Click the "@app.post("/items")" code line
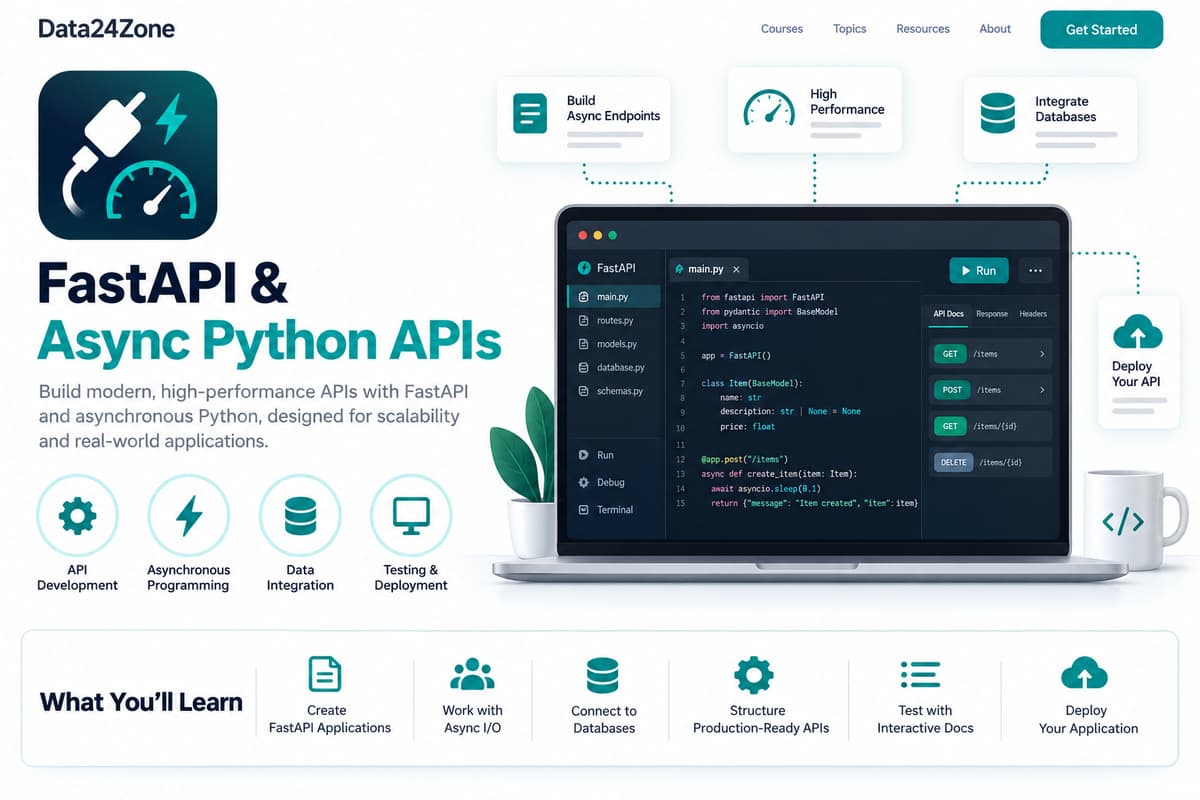 [x=745, y=459]
